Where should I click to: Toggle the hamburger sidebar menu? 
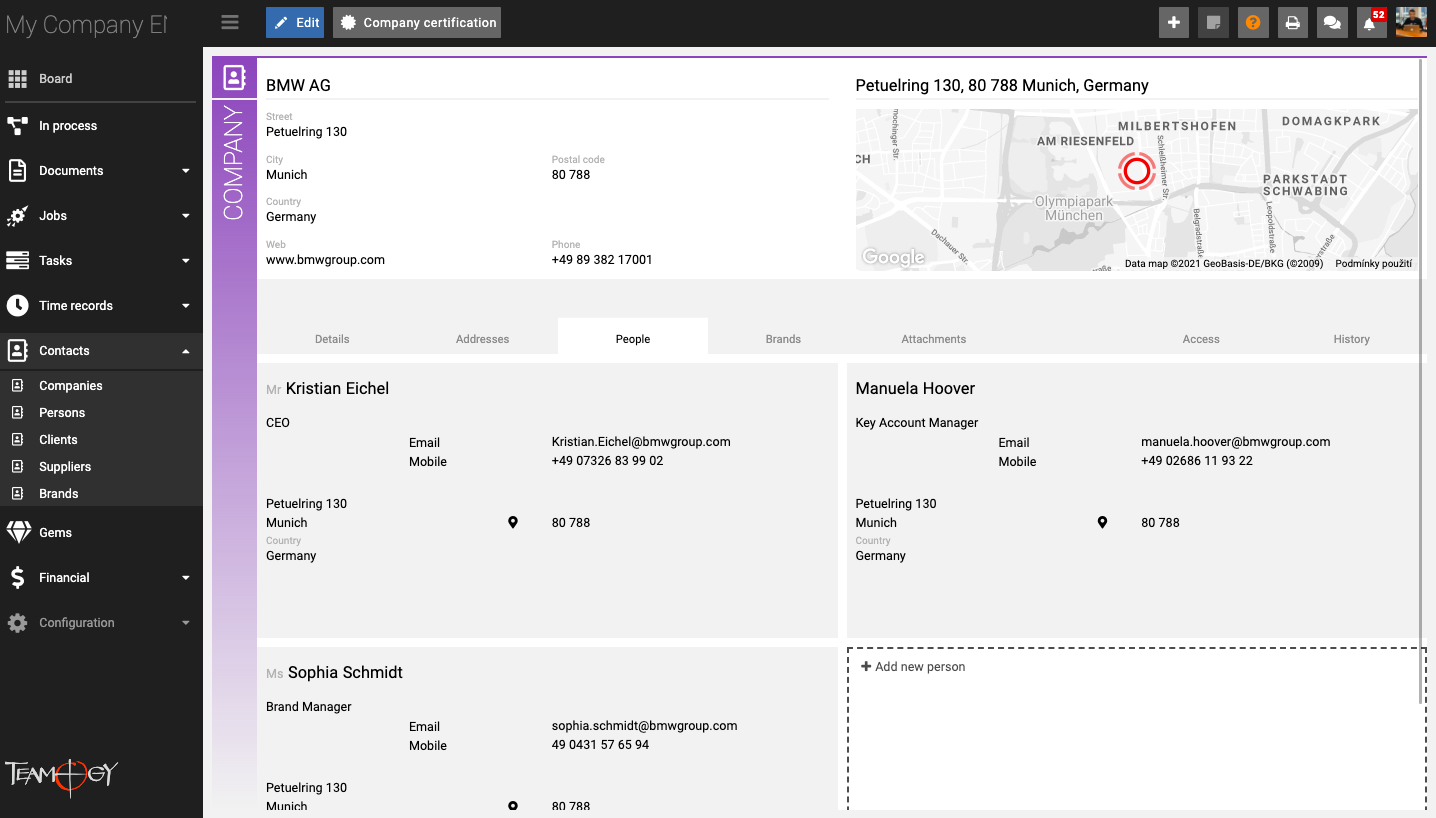pyautogui.click(x=230, y=22)
